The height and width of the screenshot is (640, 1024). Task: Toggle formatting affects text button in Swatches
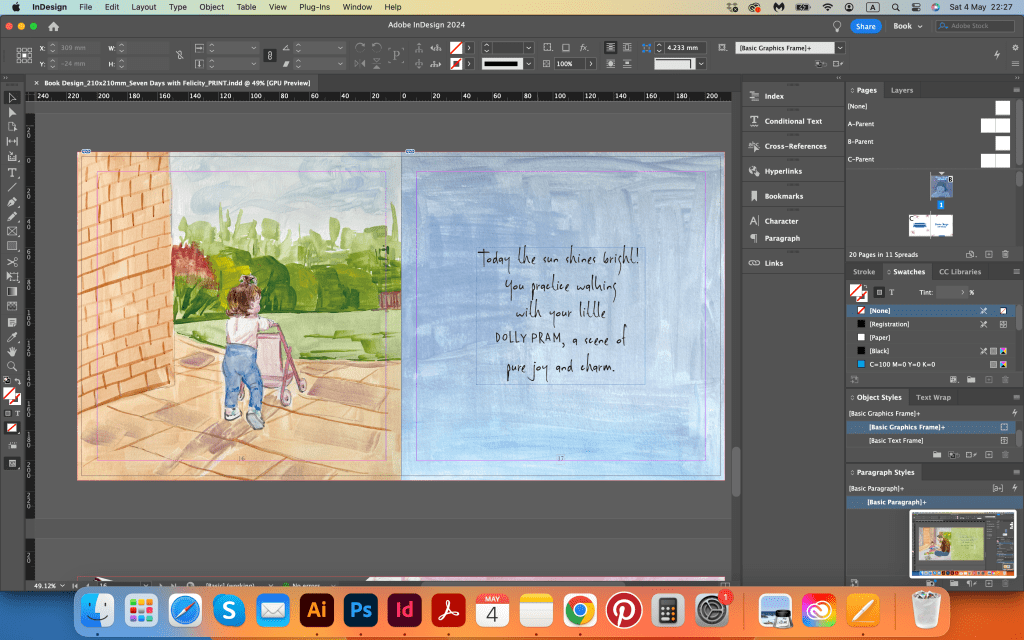click(892, 292)
